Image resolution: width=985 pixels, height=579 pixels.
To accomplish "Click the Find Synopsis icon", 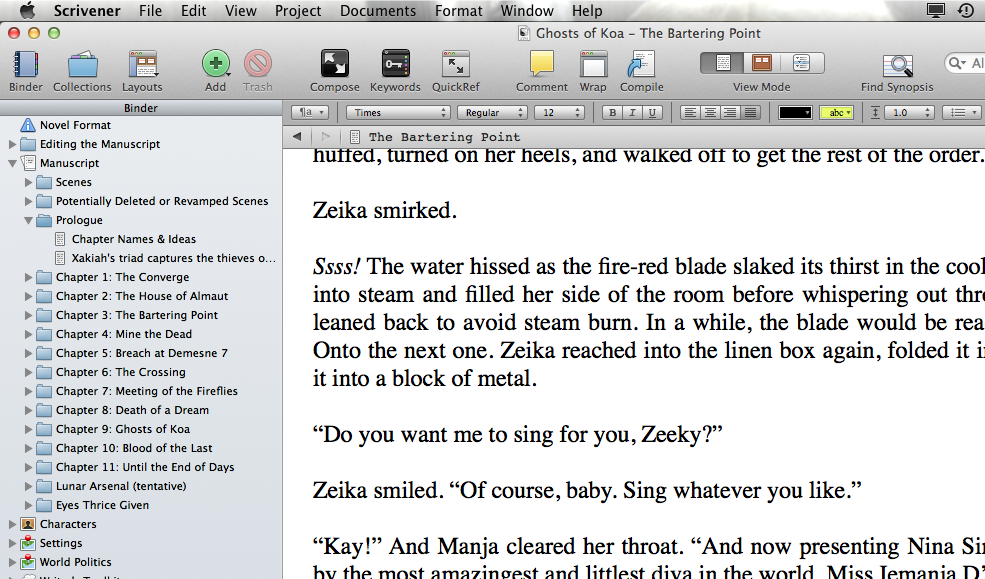I will point(897,65).
